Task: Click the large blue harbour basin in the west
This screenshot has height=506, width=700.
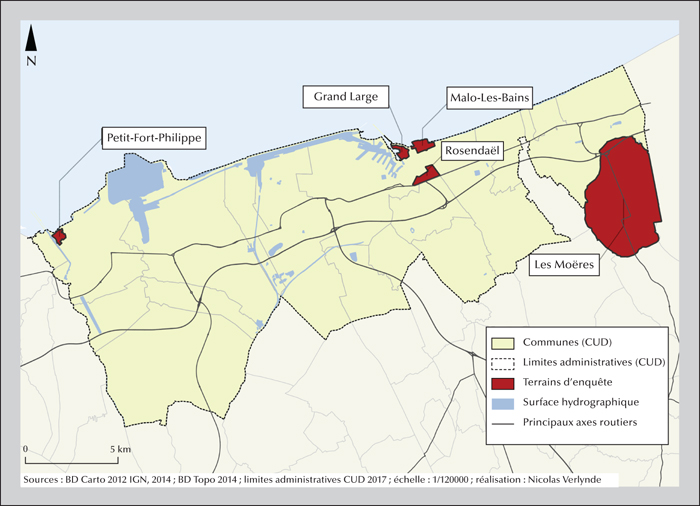Action: click(x=134, y=179)
